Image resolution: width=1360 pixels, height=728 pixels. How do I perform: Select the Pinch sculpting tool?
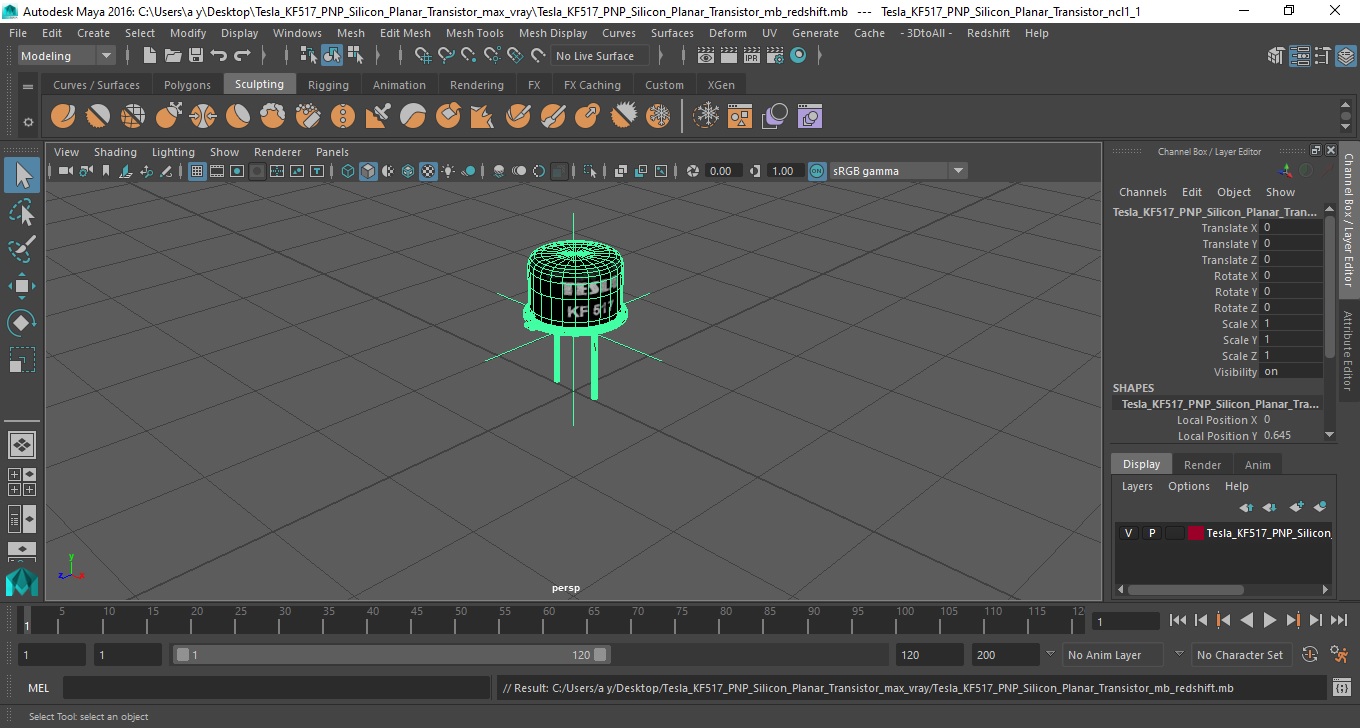click(x=203, y=117)
